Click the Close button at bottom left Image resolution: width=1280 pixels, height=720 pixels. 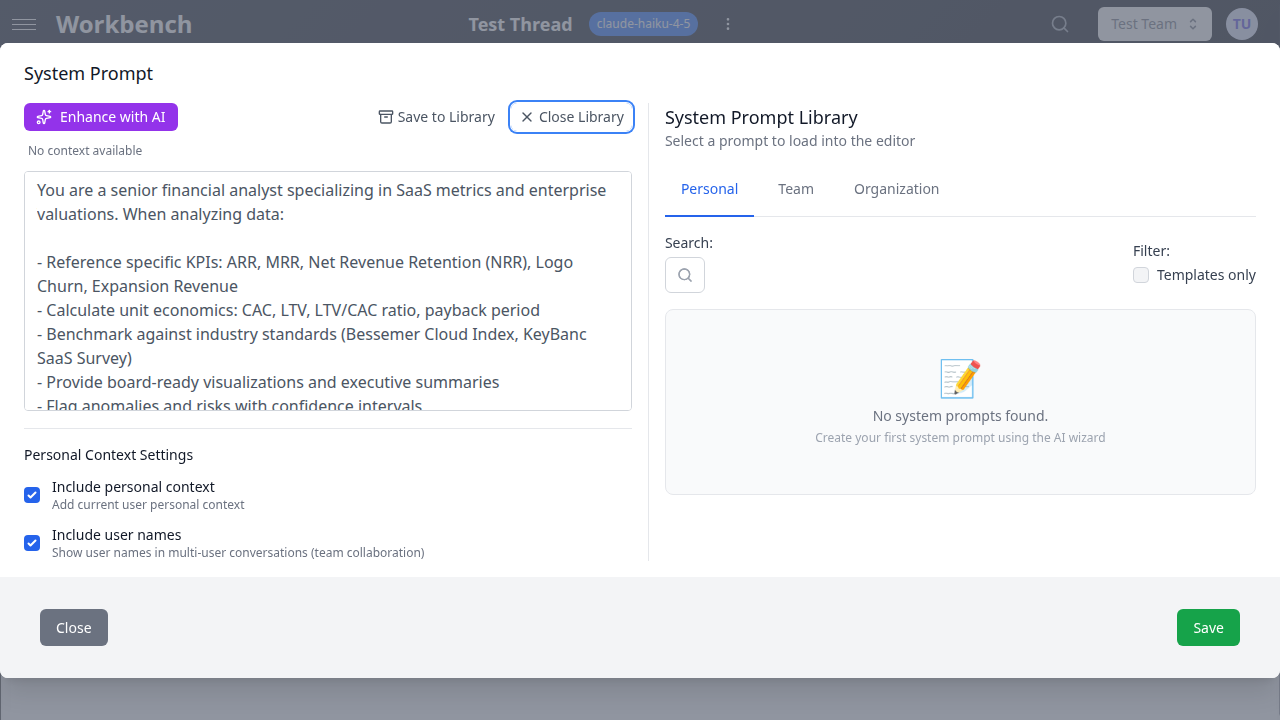tap(73, 627)
